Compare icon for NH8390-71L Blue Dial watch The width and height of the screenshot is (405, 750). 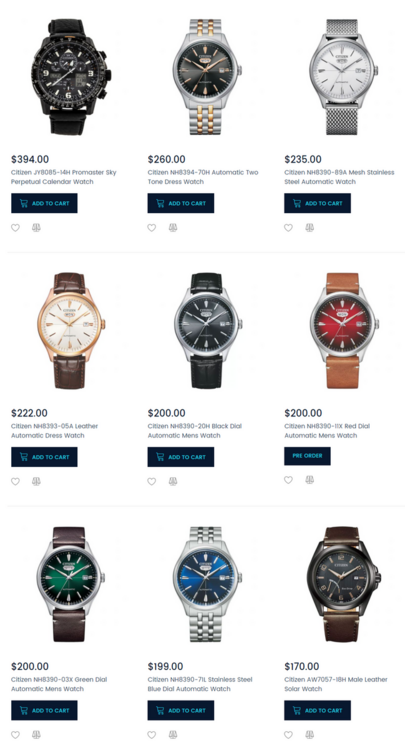point(173,735)
